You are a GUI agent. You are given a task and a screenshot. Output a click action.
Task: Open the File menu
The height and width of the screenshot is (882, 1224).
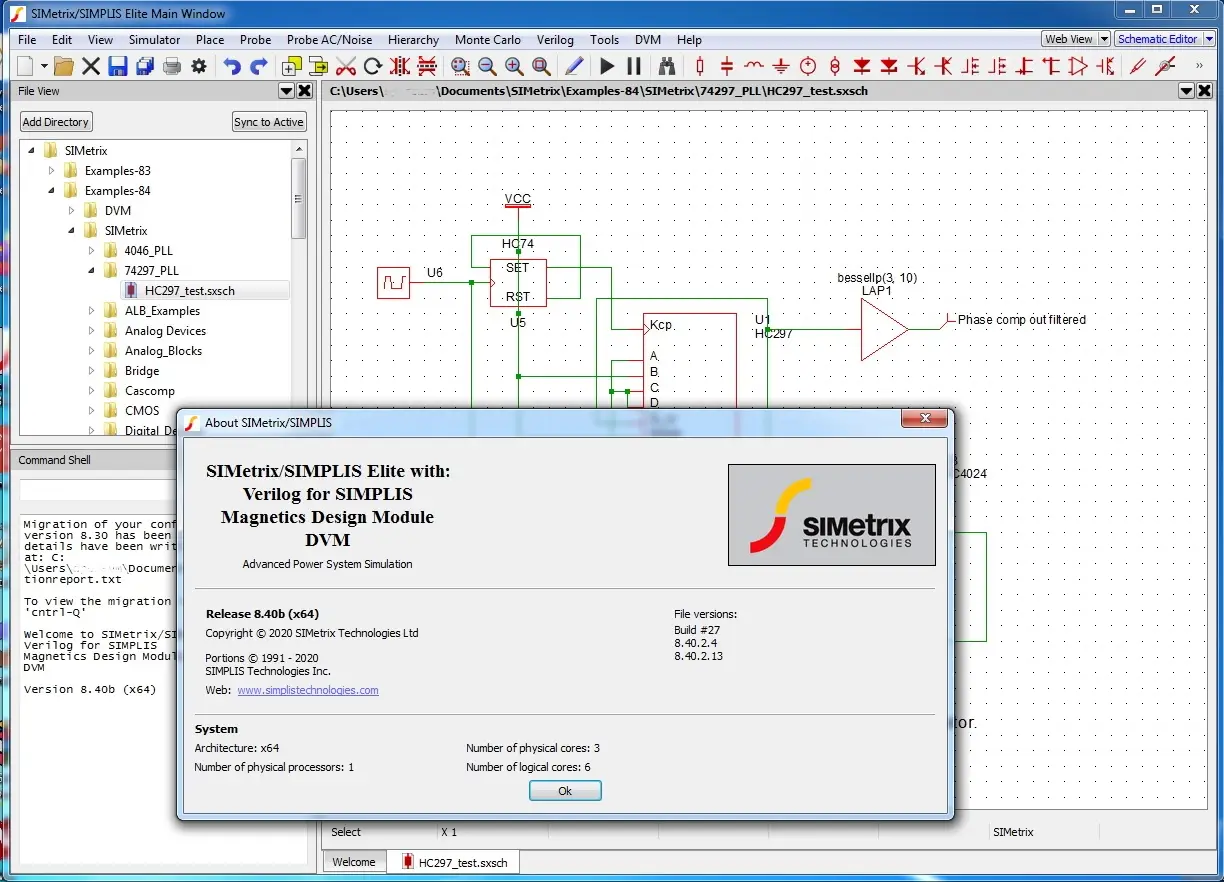27,40
